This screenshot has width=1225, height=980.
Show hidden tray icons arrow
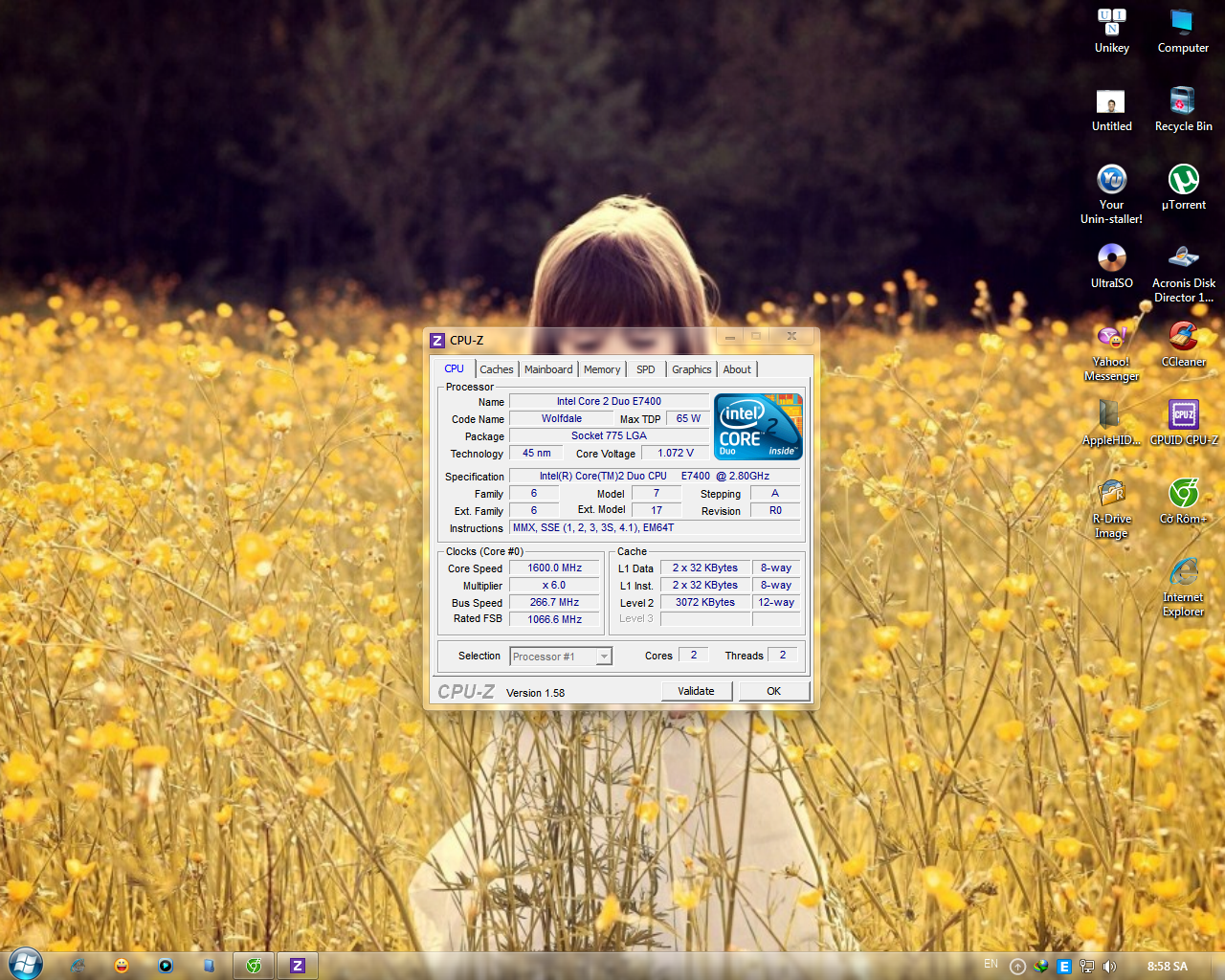[1017, 967]
